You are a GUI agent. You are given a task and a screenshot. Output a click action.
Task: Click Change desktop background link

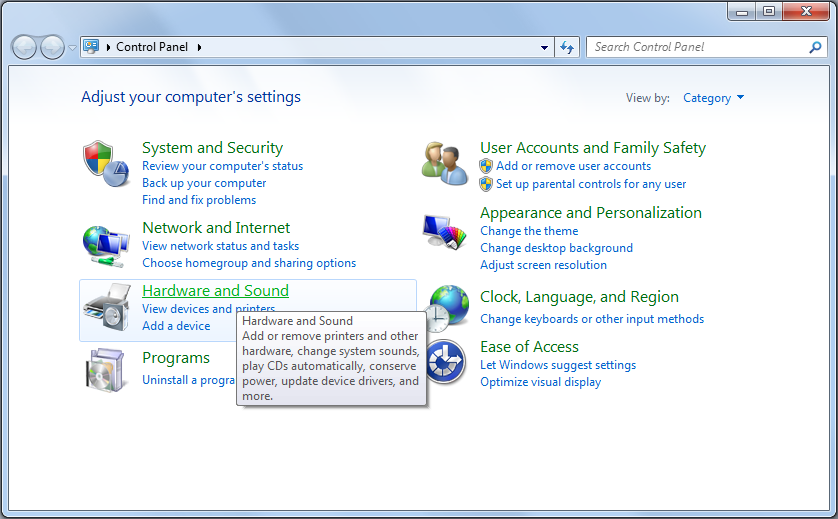coord(556,248)
